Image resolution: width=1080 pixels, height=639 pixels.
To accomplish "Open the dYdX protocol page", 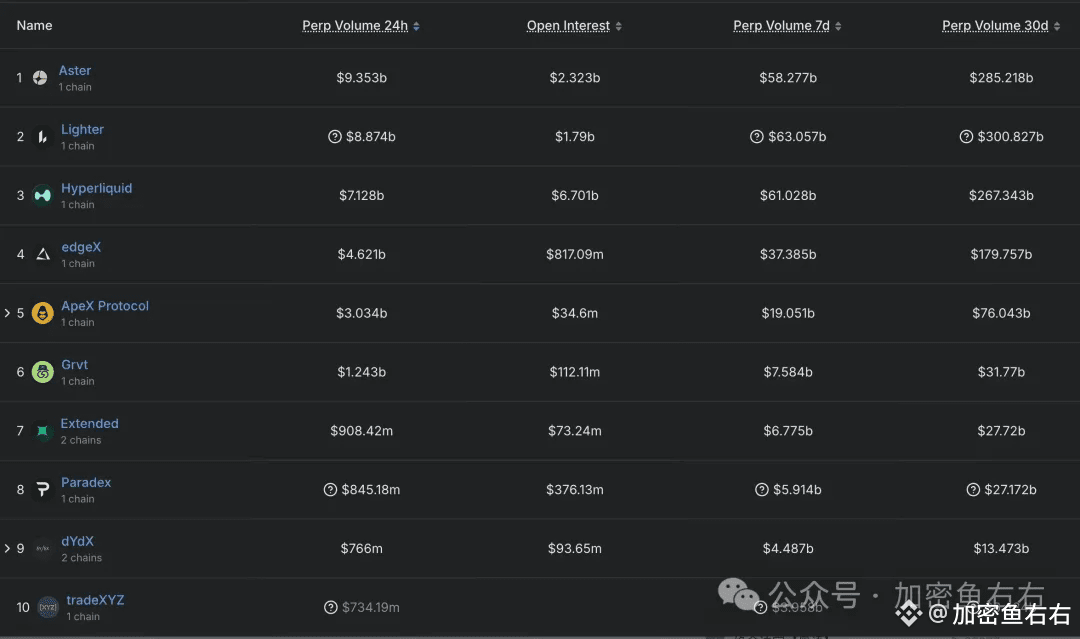I will point(77,541).
